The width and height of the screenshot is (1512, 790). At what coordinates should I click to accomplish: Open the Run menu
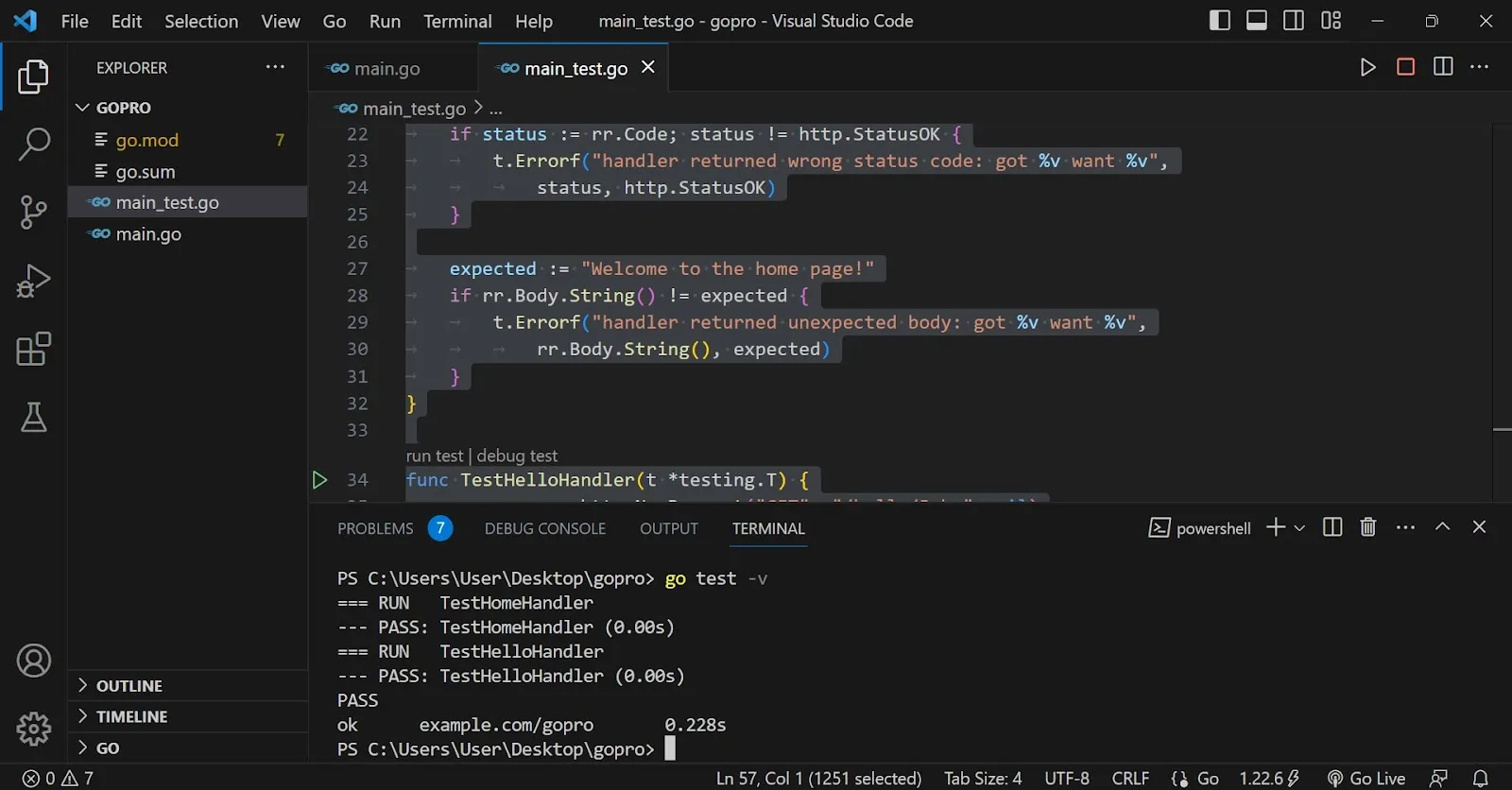(385, 21)
